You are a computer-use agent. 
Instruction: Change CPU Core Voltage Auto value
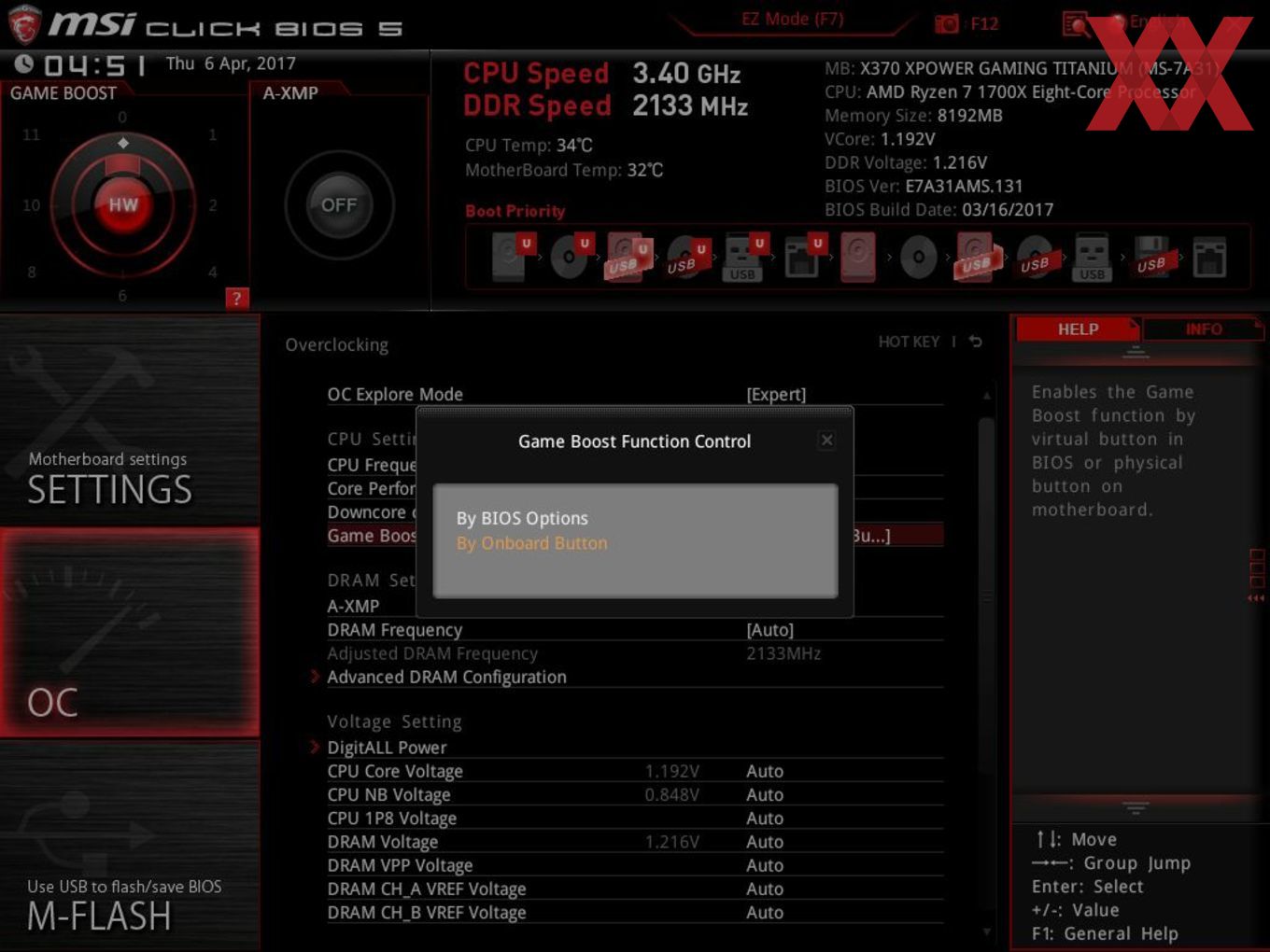[x=765, y=772]
